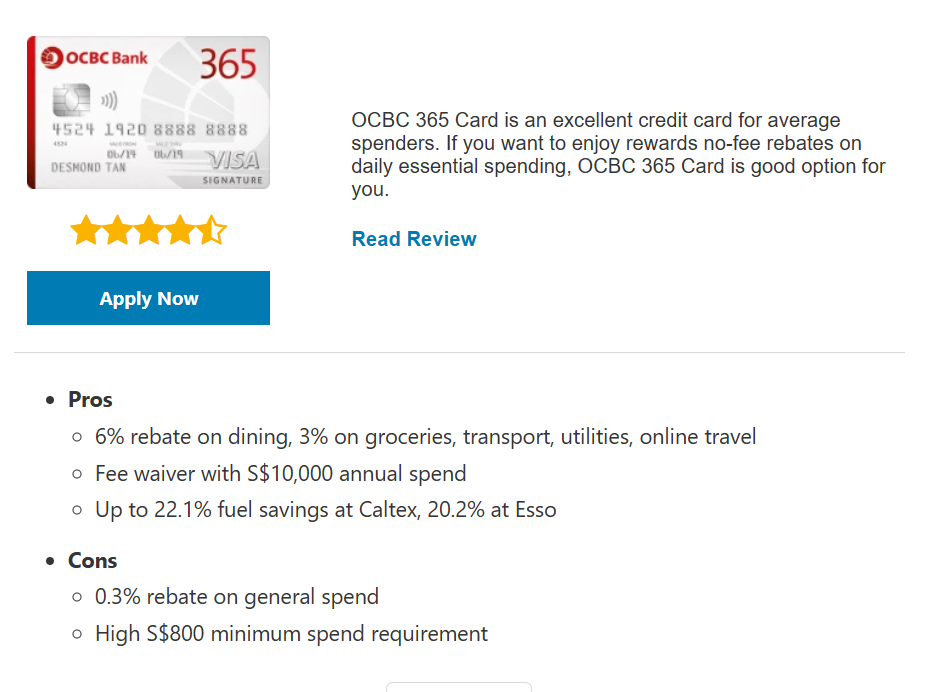
Task: Click the contactless payment symbol on the card
Action: pyautogui.click(x=109, y=100)
